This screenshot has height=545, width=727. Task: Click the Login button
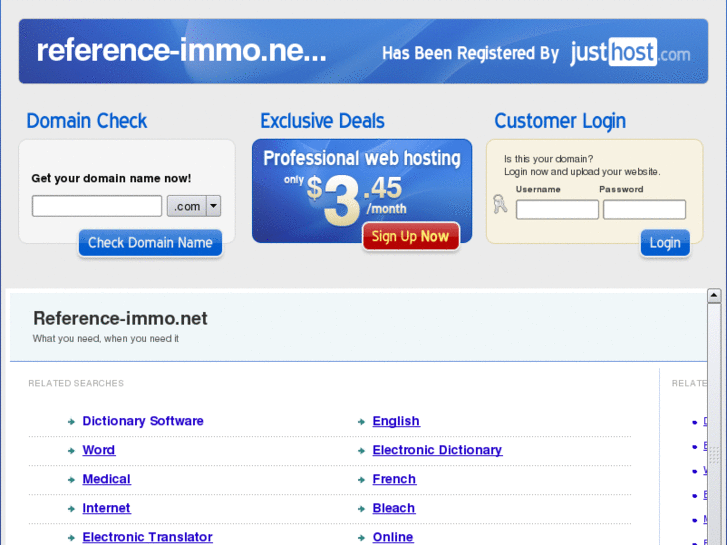tap(665, 243)
